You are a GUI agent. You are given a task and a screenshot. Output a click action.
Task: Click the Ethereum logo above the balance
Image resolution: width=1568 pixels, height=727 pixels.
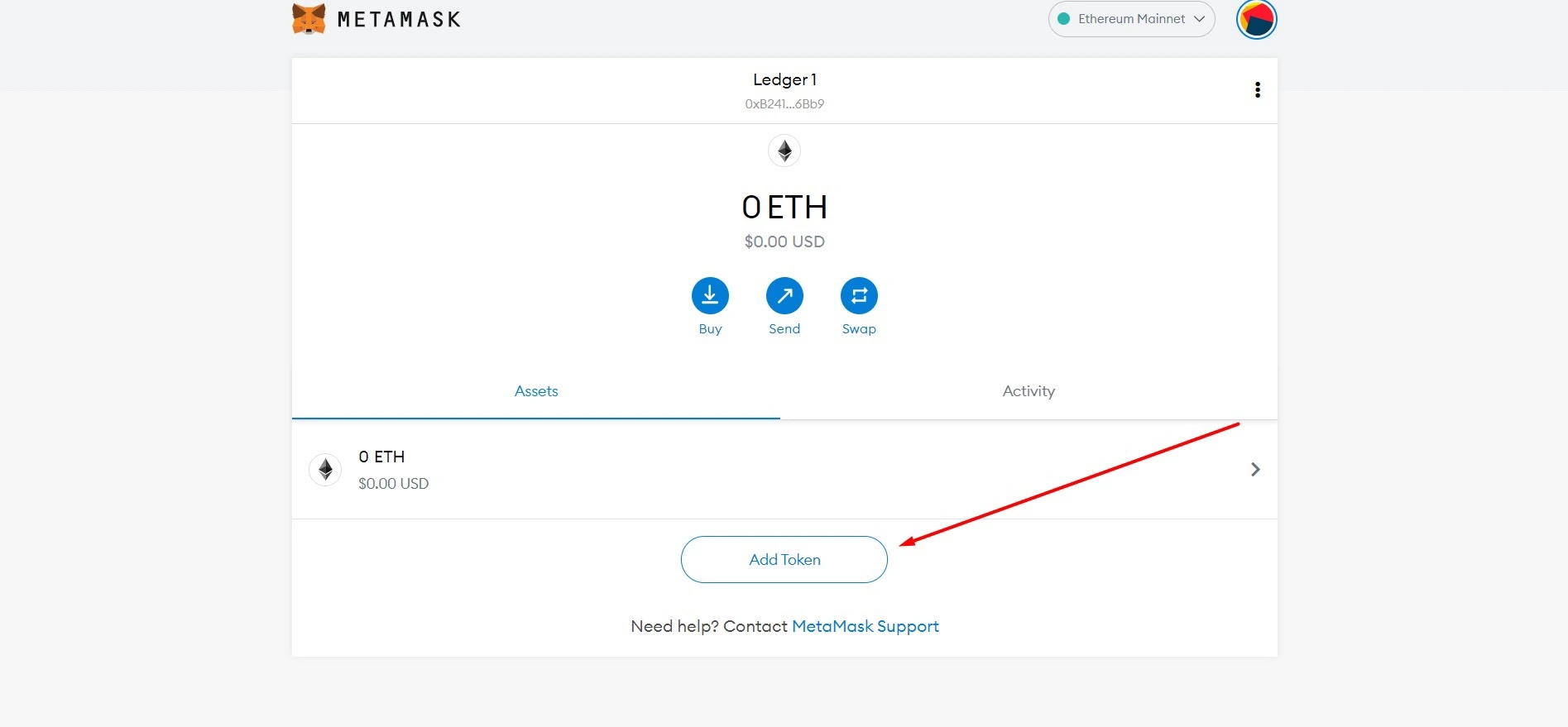(x=784, y=151)
